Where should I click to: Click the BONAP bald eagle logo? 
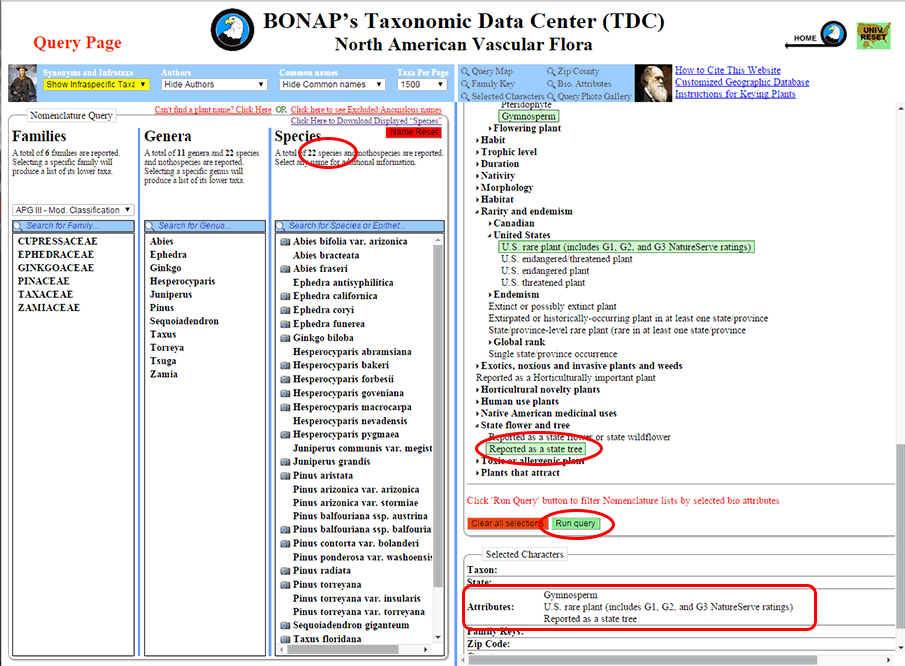point(232,31)
